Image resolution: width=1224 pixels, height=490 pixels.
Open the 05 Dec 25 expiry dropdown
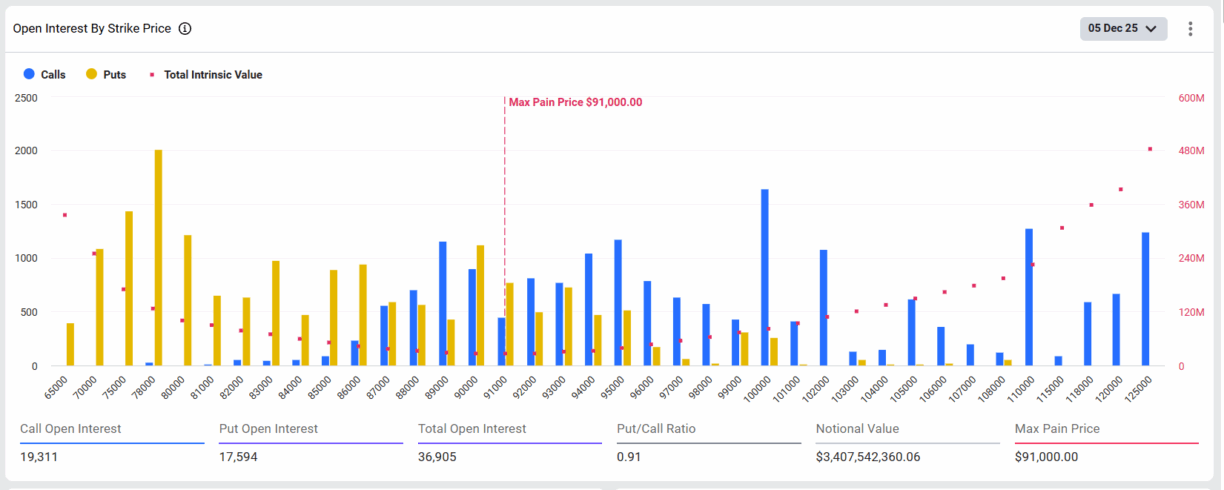click(x=1124, y=29)
